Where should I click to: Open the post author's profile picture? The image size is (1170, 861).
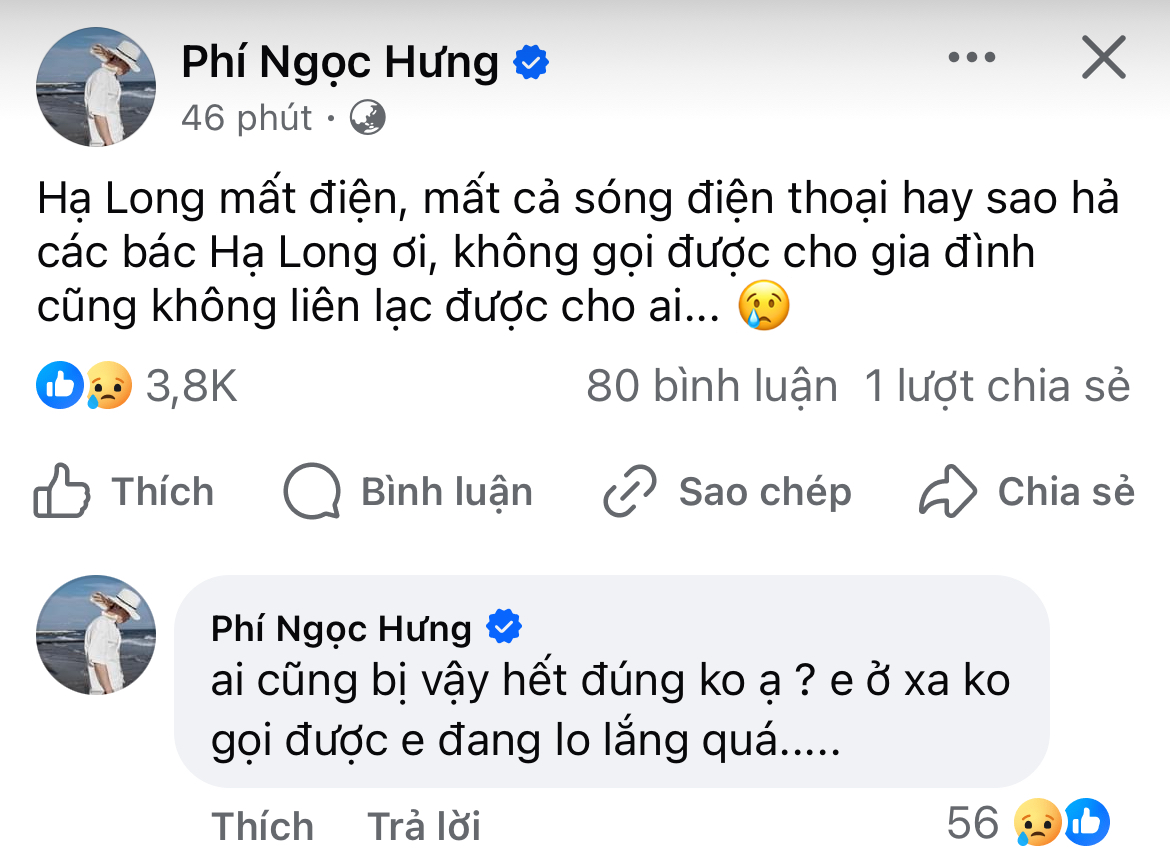96,88
